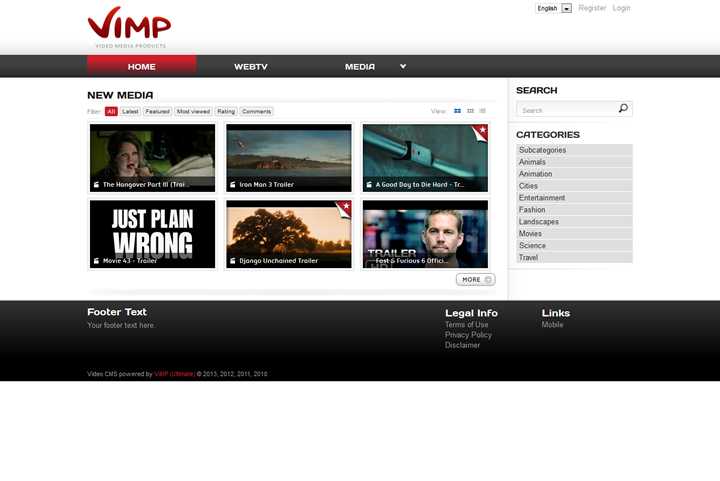
Task: Filter media by Most viewed
Action: click(x=193, y=112)
